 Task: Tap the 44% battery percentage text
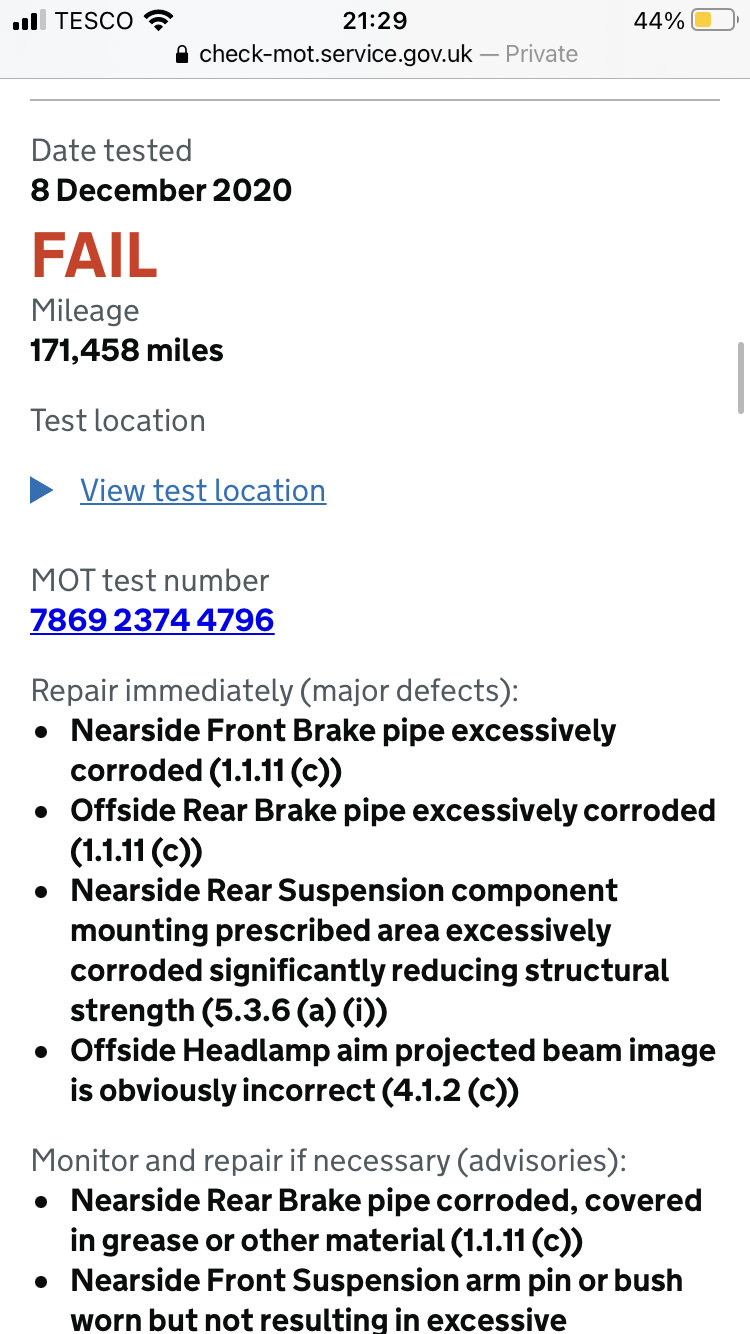click(x=658, y=20)
